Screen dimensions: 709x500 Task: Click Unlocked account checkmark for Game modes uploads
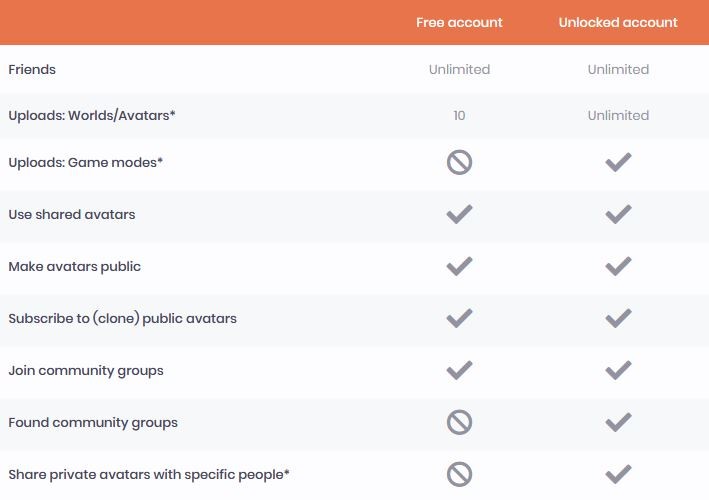[x=618, y=162]
